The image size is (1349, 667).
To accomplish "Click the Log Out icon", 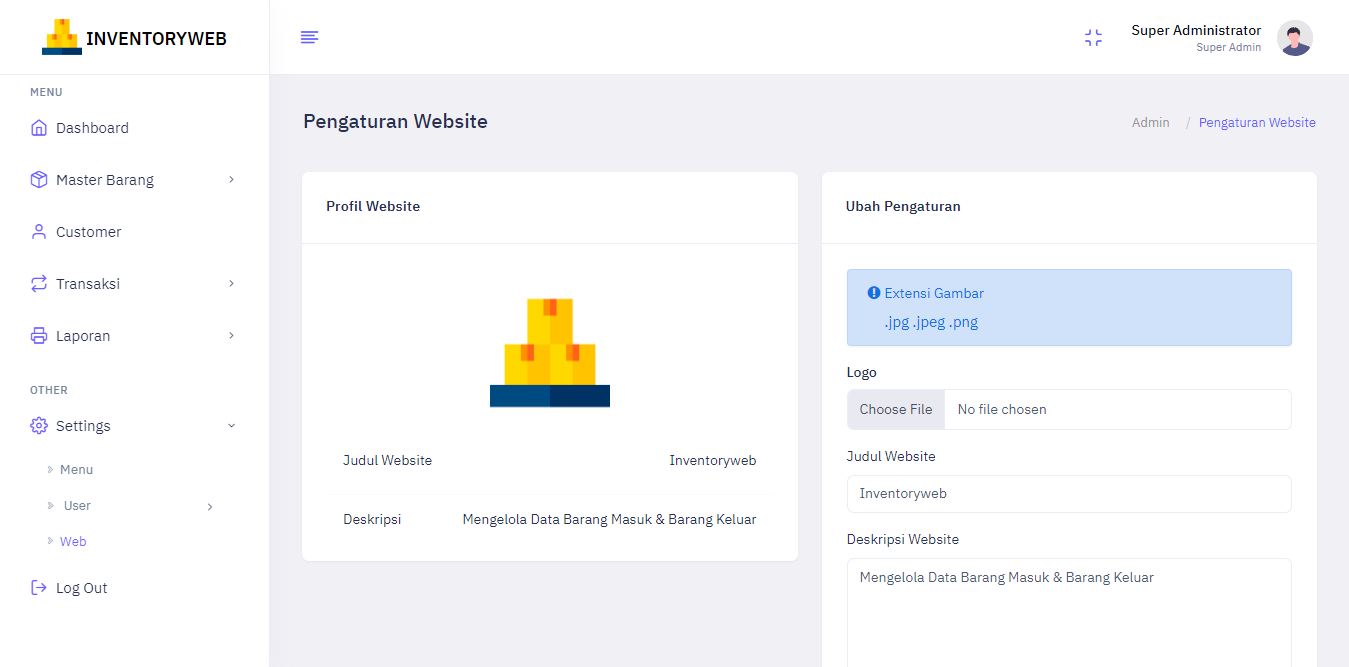I will click(x=38, y=587).
